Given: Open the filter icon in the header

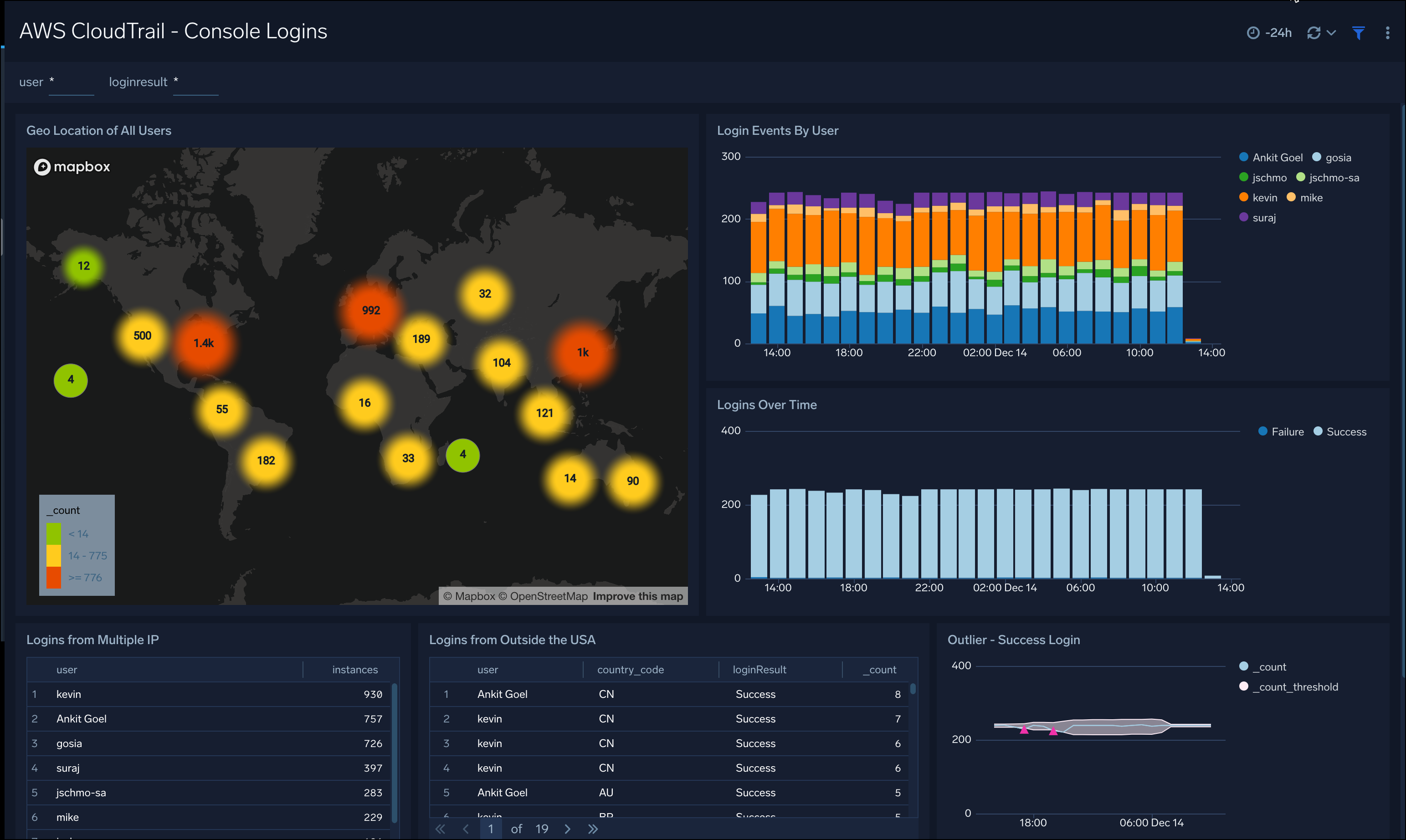Looking at the screenshot, I should pyautogui.click(x=1359, y=33).
